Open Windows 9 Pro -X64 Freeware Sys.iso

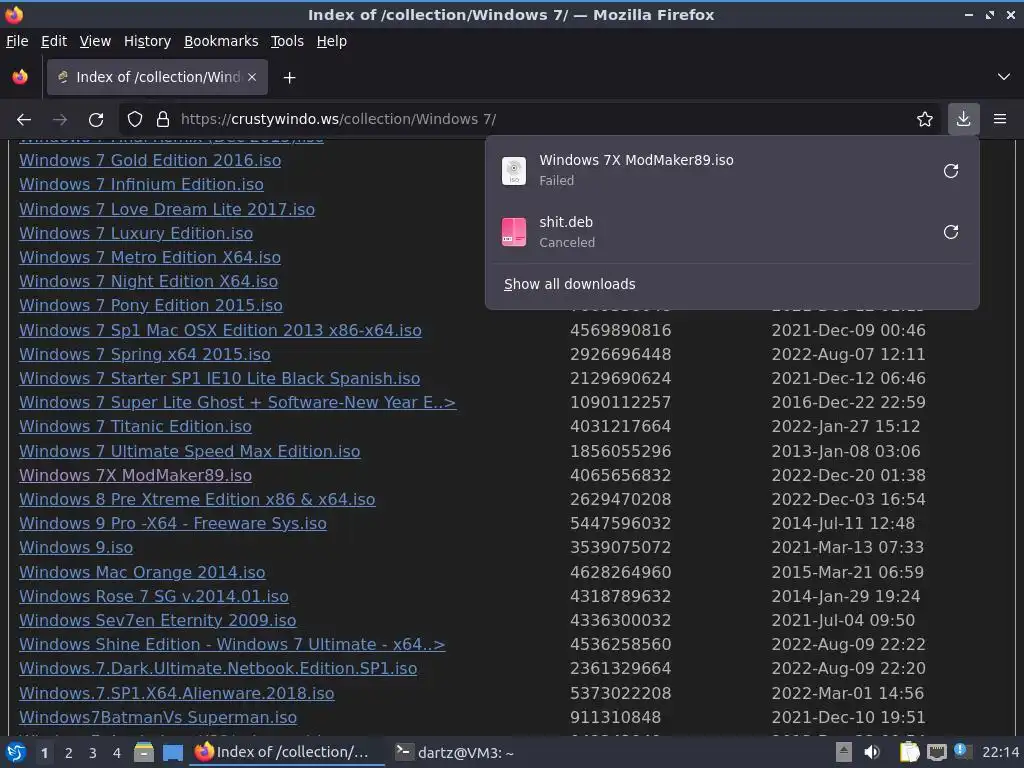173,524
